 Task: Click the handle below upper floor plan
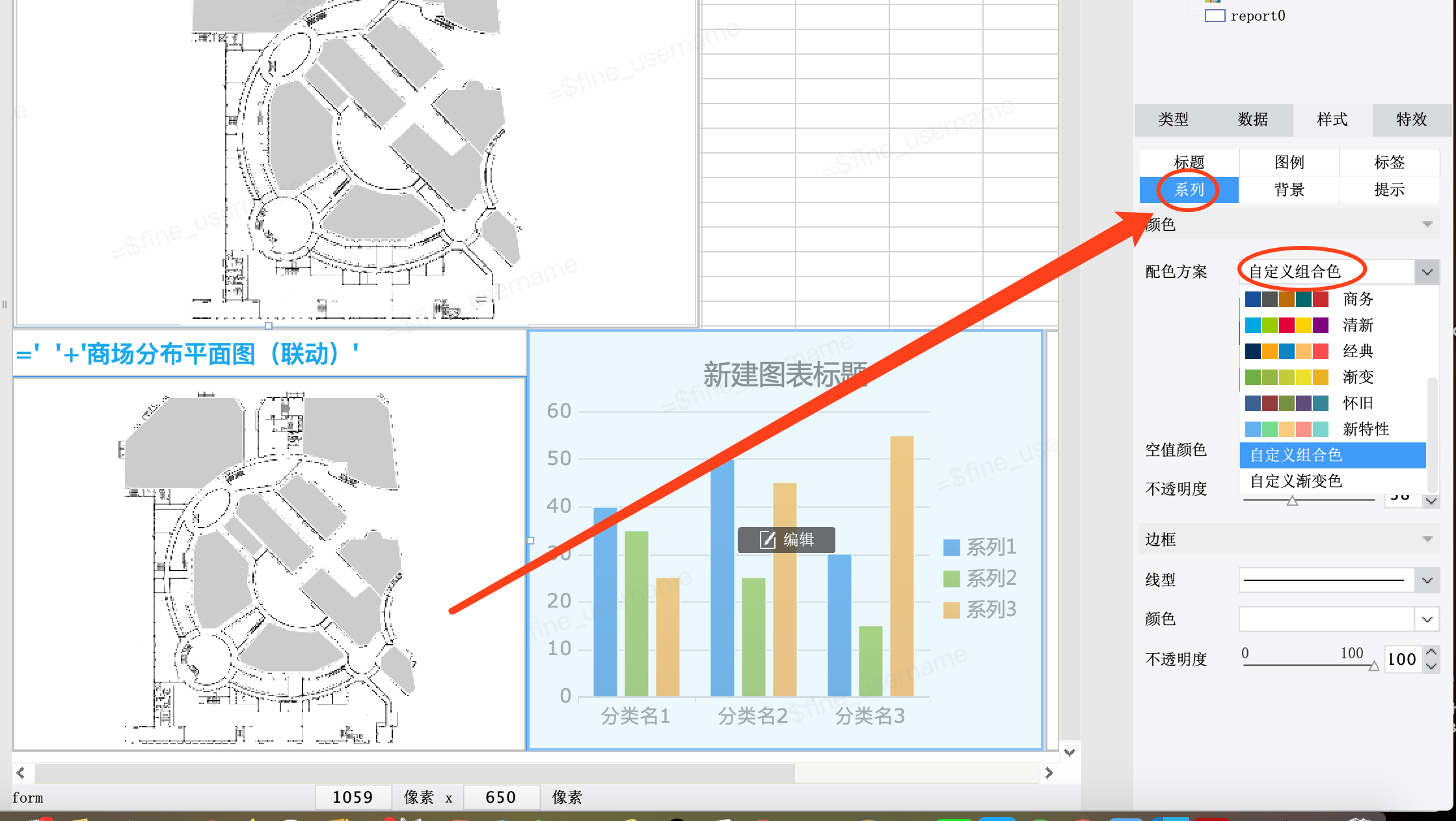[268, 326]
